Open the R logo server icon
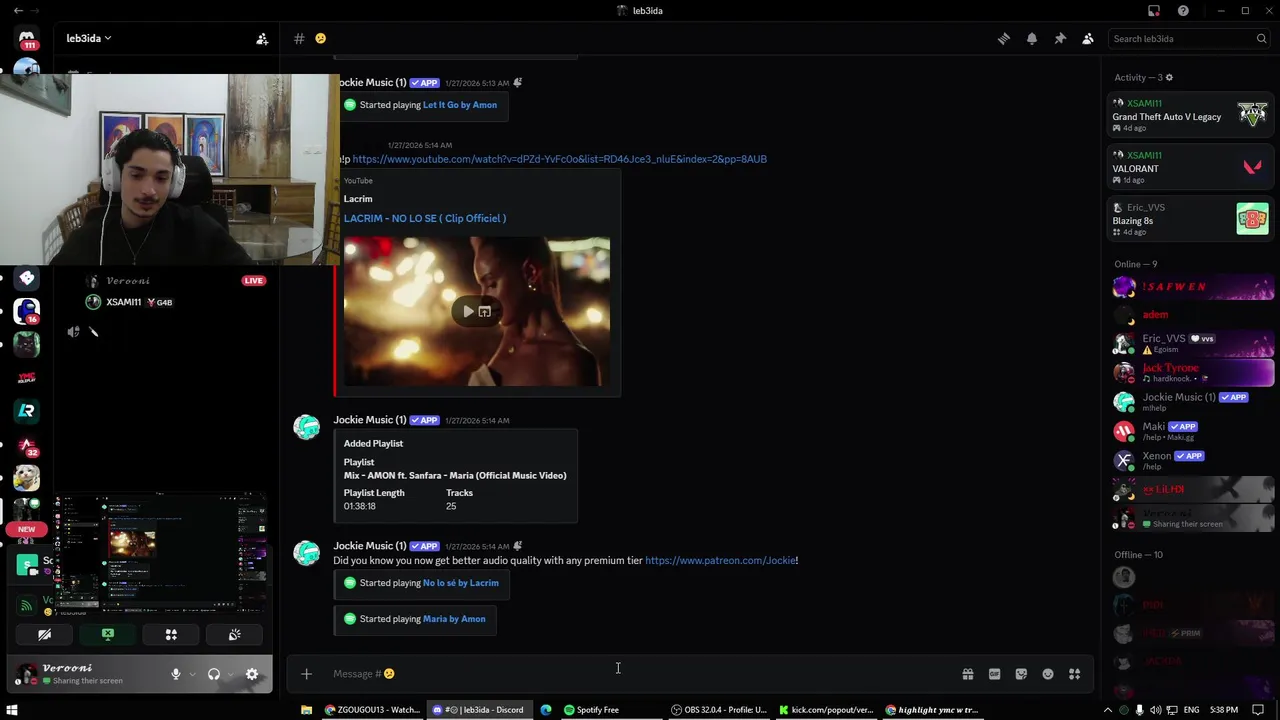 [27, 410]
